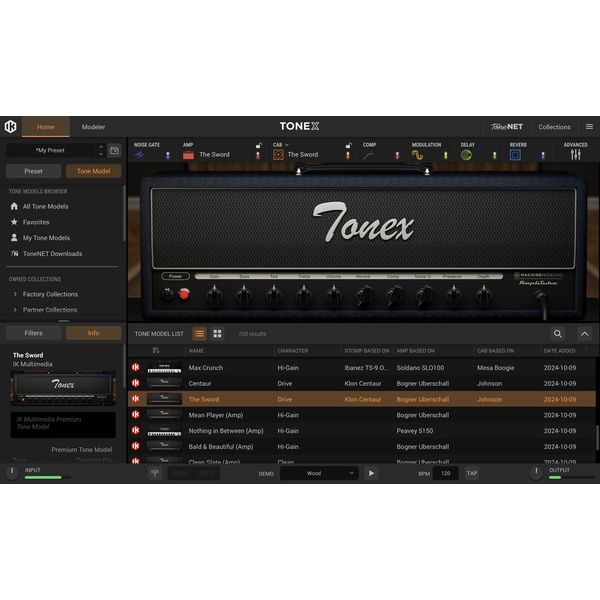Open the blue Reverb icon
Image resolution: width=600 pixels, height=600 pixels.
(x=515, y=155)
